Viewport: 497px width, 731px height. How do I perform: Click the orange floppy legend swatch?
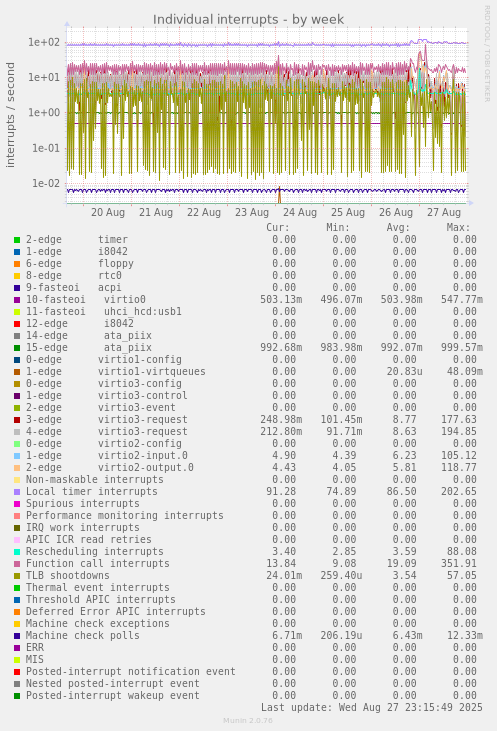coord(17,264)
